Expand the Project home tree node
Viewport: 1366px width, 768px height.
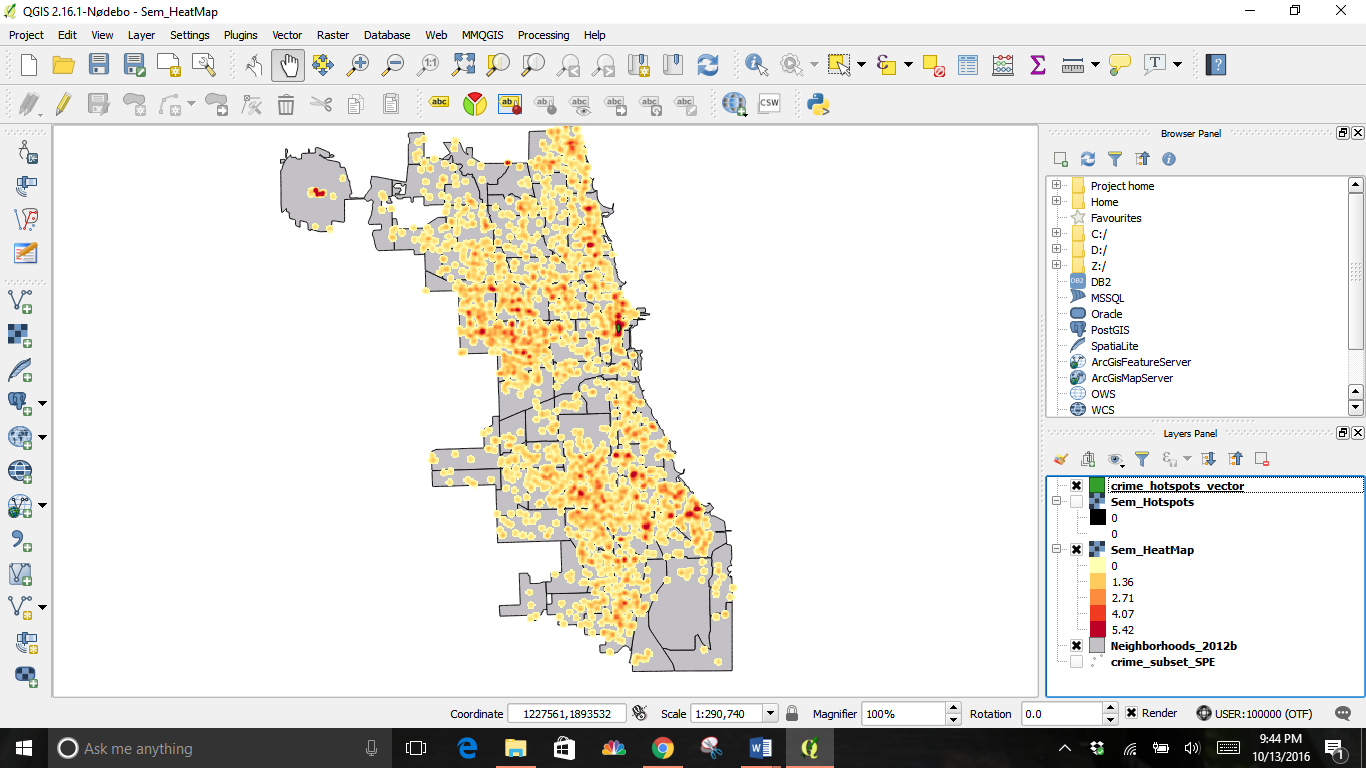1056,186
